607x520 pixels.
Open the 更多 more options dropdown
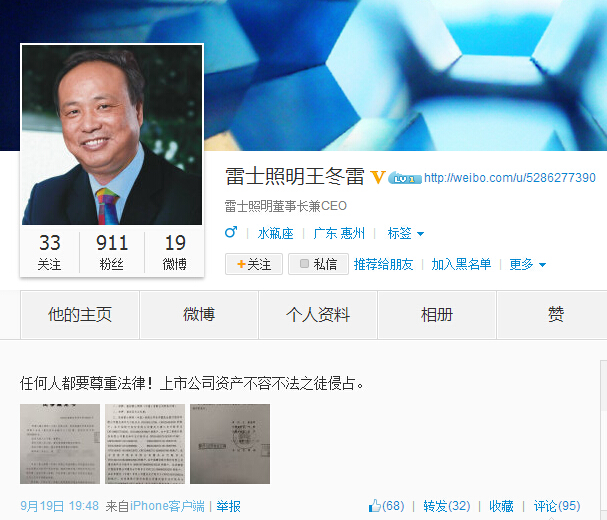click(x=527, y=264)
